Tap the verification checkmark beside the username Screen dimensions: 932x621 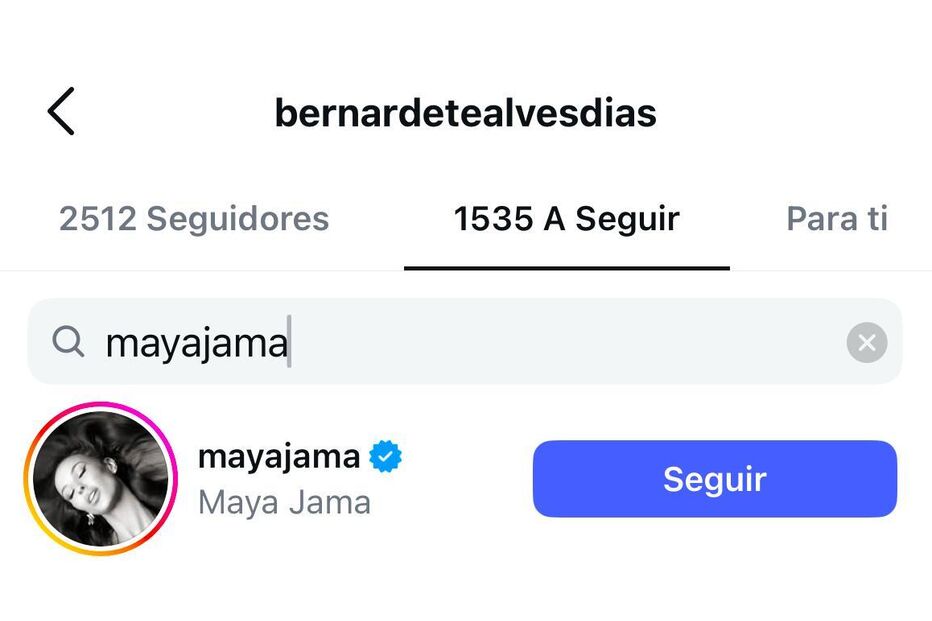(386, 455)
